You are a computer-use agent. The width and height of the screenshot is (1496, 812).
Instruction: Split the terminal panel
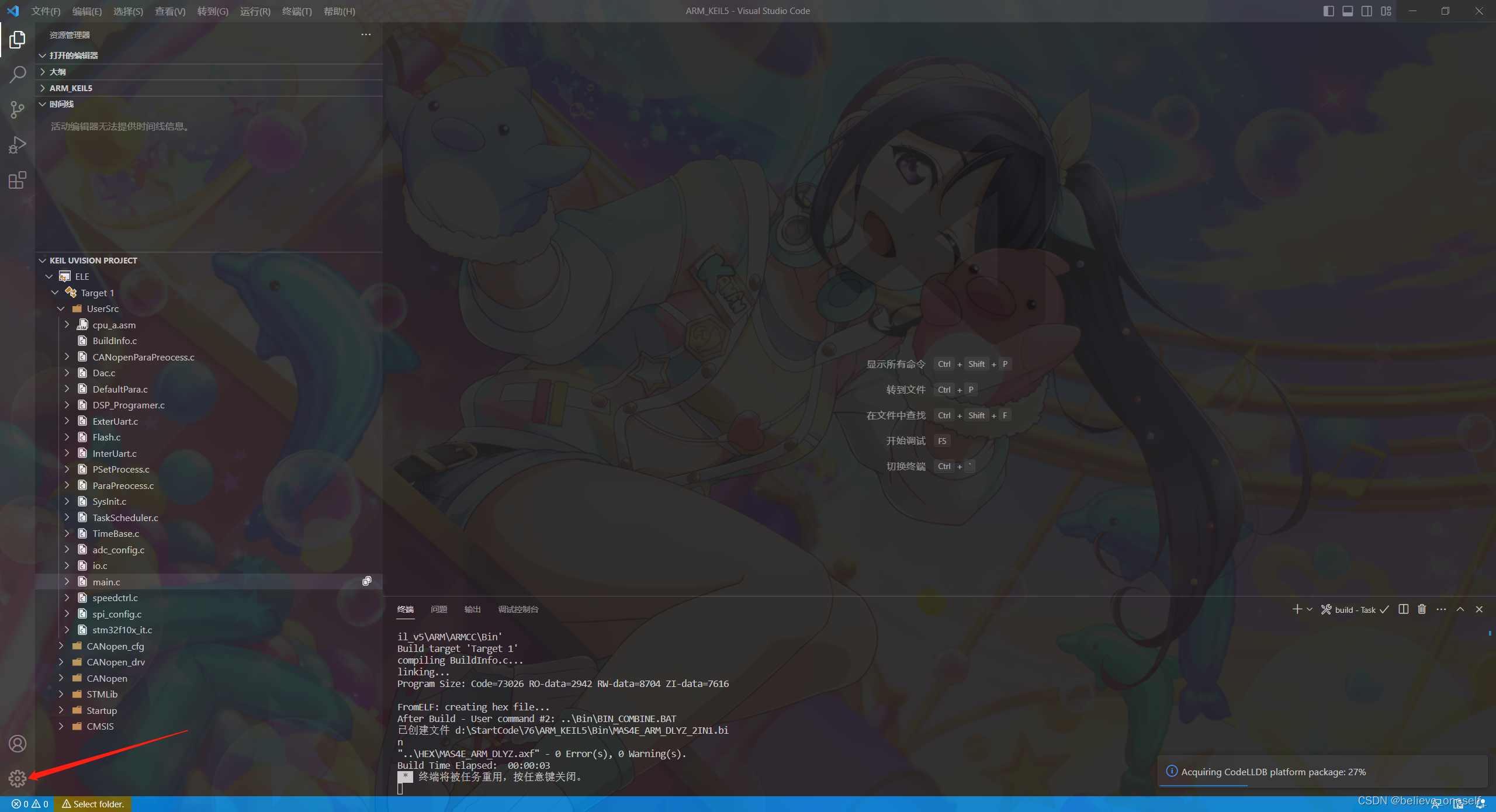click(x=1403, y=609)
